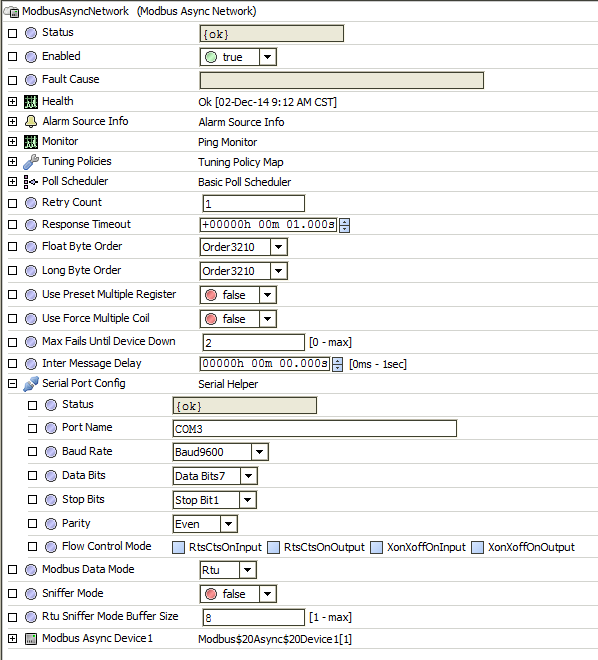Click the Retry Count property icon
The image size is (598, 660).
[x=31, y=203]
